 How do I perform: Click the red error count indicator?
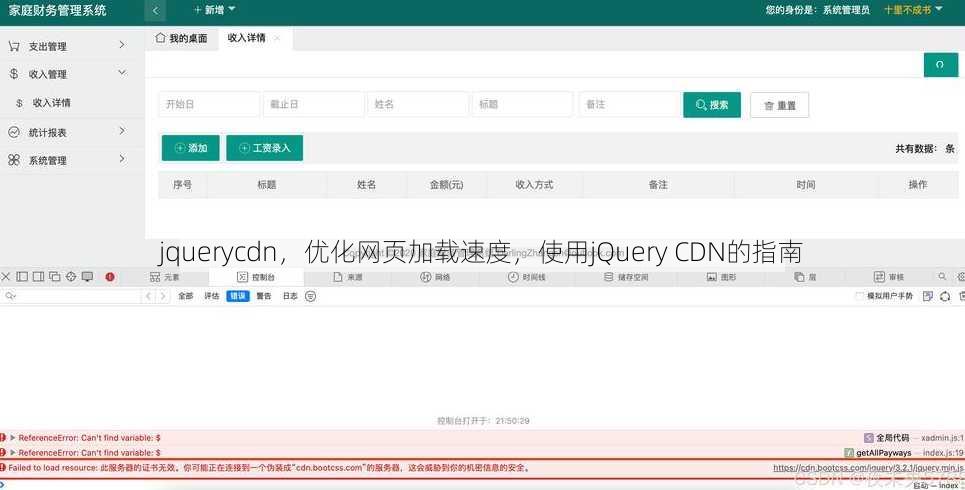pyautogui.click(x=110, y=277)
